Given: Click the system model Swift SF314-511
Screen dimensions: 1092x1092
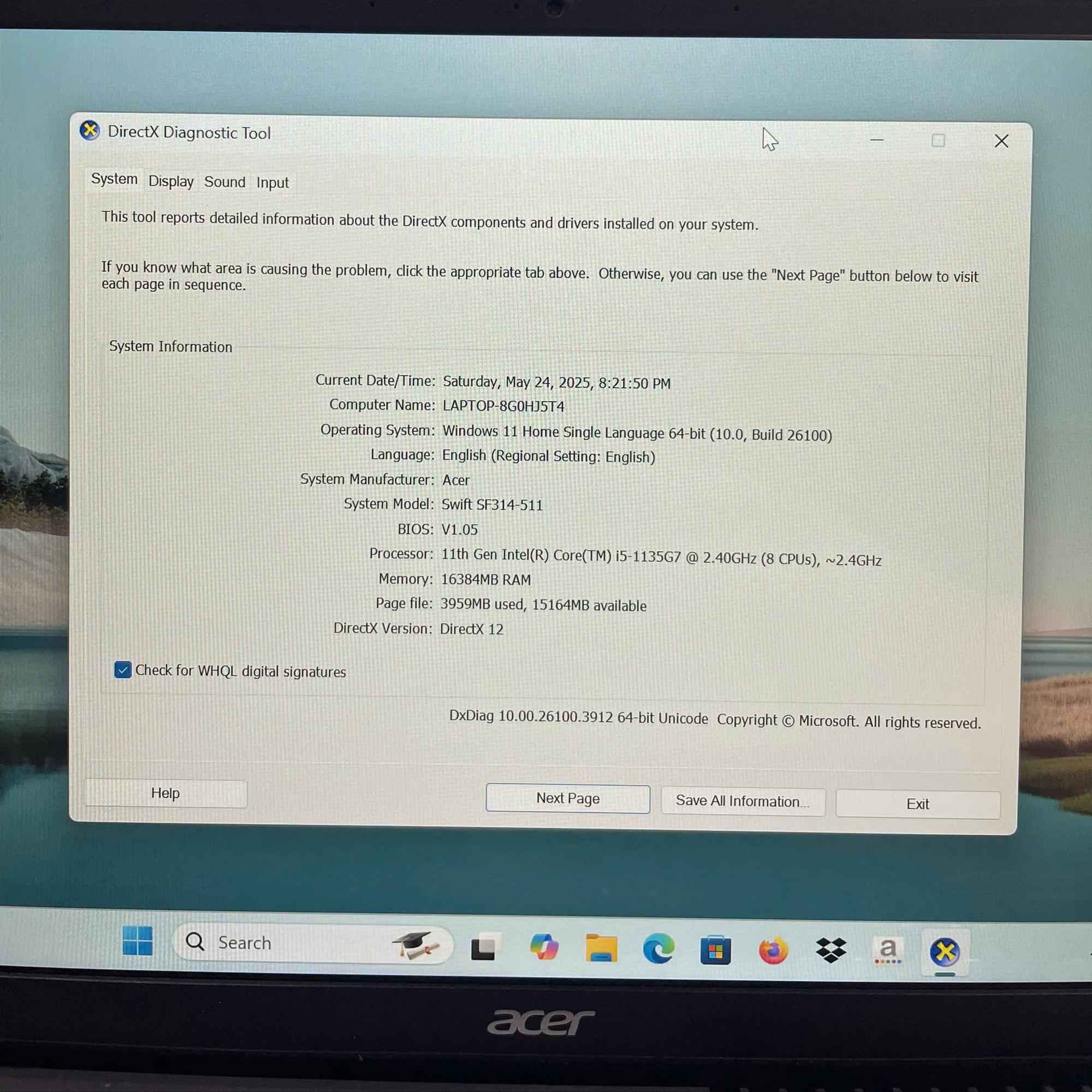Looking at the screenshot, I should pos(492,505).
